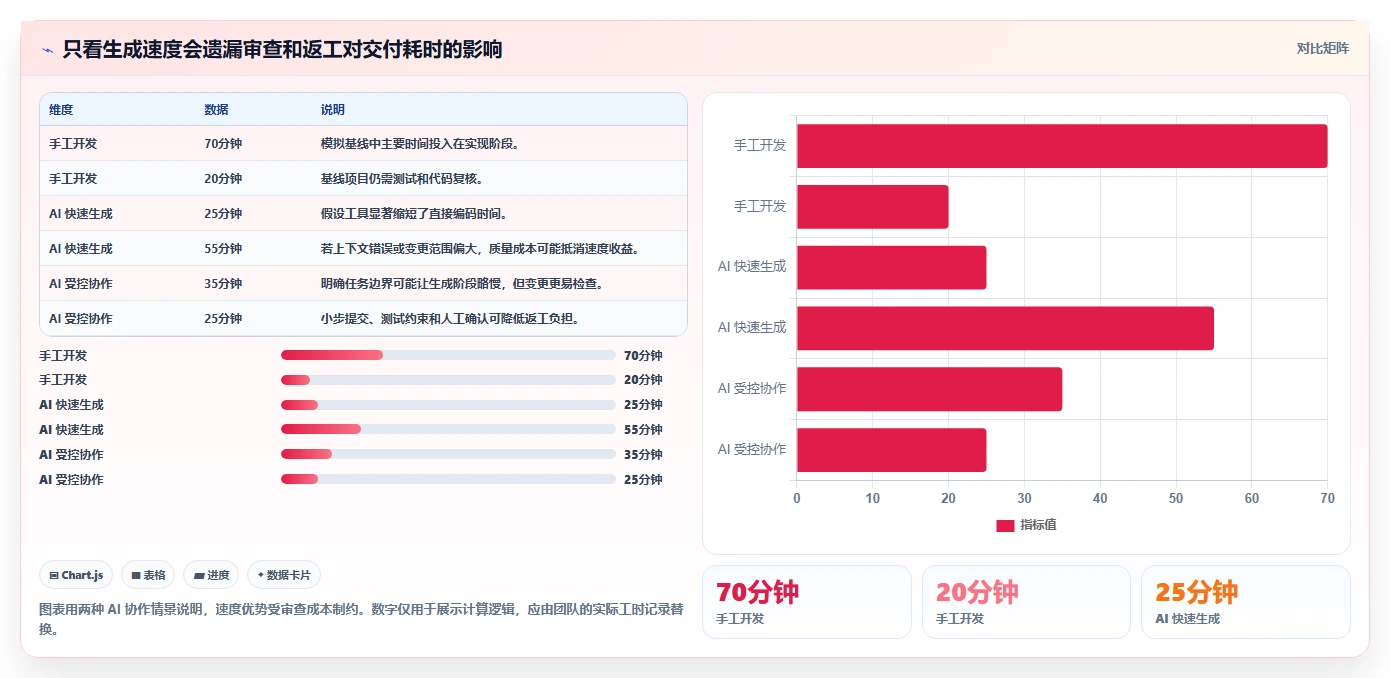The width and height of the screenshot is (1390, 678).
Task: Click the 说明 column header
Action: pyautogui.click(x=332, y=110)
